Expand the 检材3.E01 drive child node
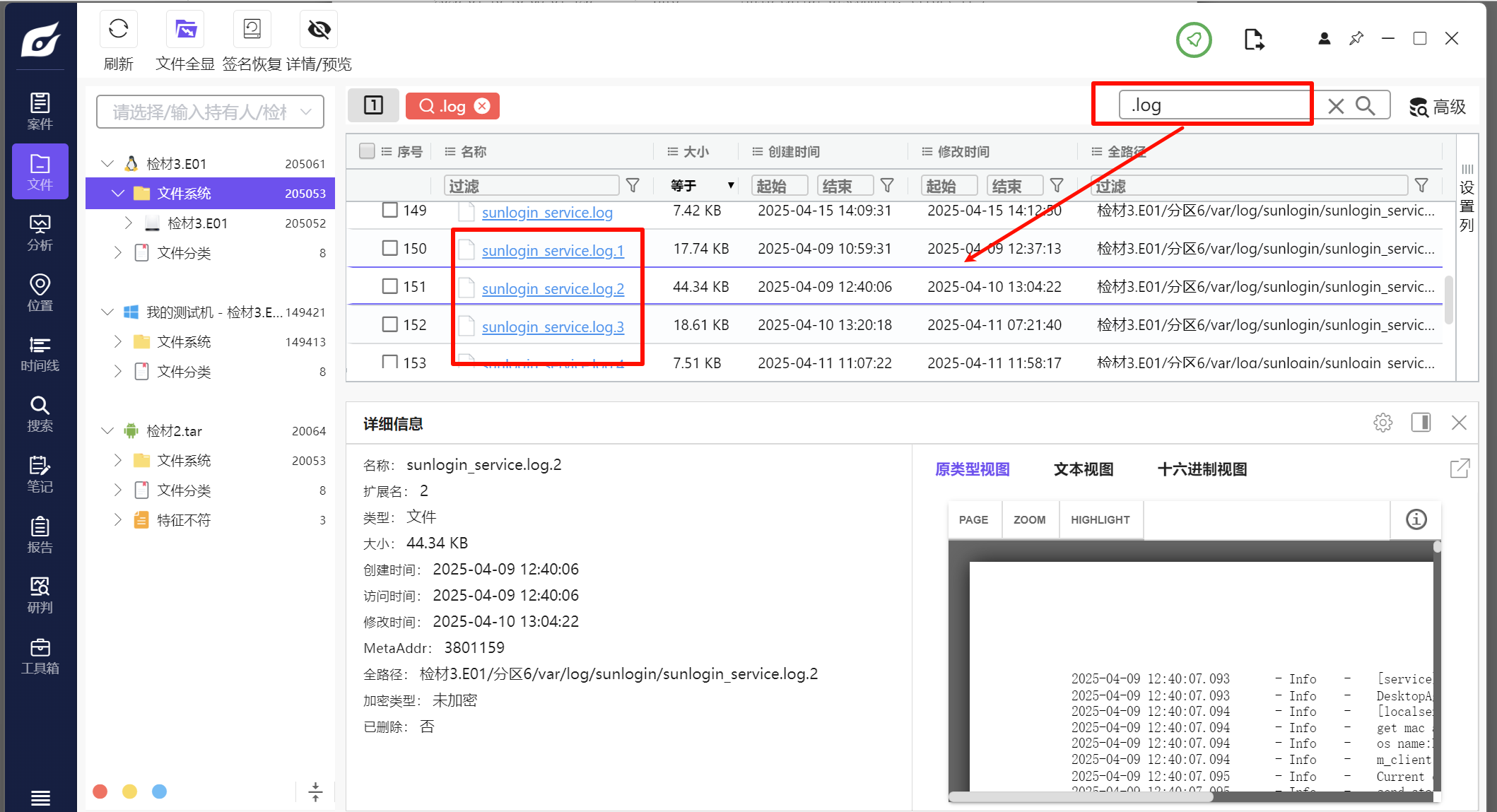Image resolution: width=1497 pixels, height=812 pixels. pos(128,223)
